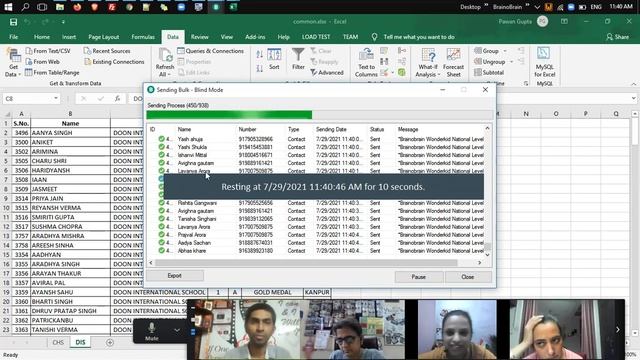
Task: Open the Name Box dropdown arrow
Action: point(56,98)
